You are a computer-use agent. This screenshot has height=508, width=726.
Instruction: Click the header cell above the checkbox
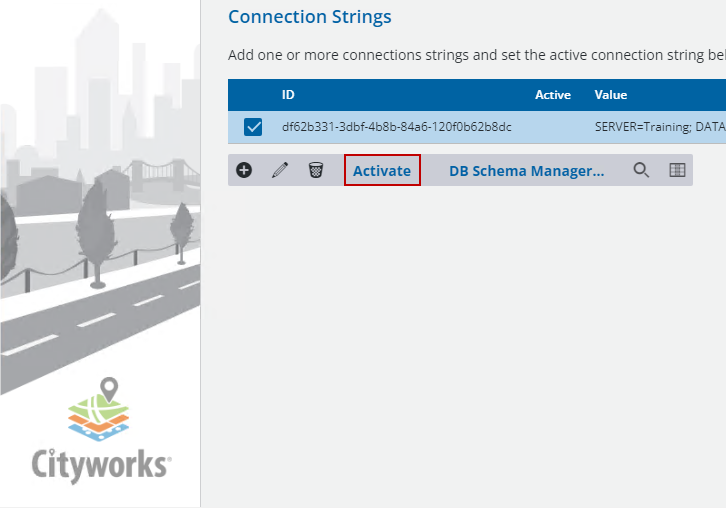tap(253, 95)
